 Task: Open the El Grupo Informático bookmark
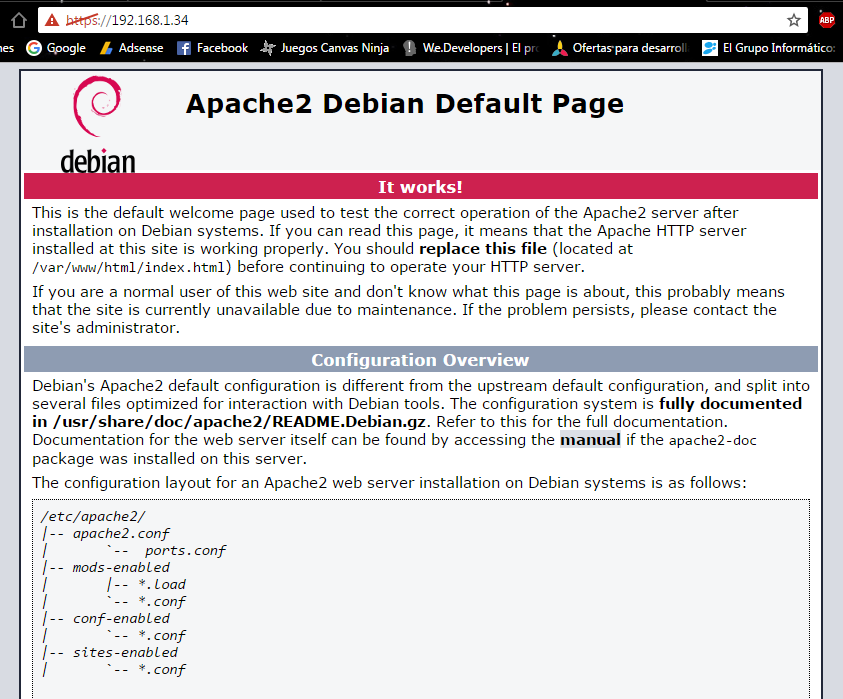click(x=768, y=48)
